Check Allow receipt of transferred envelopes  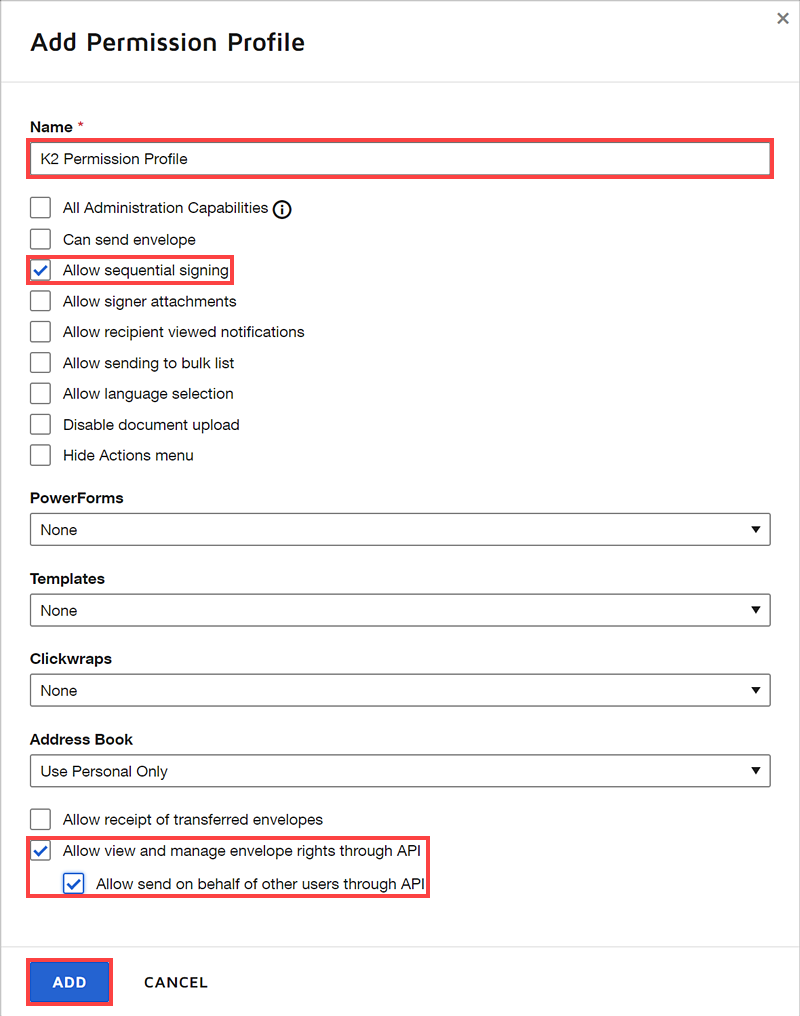[x=40, y=819]
